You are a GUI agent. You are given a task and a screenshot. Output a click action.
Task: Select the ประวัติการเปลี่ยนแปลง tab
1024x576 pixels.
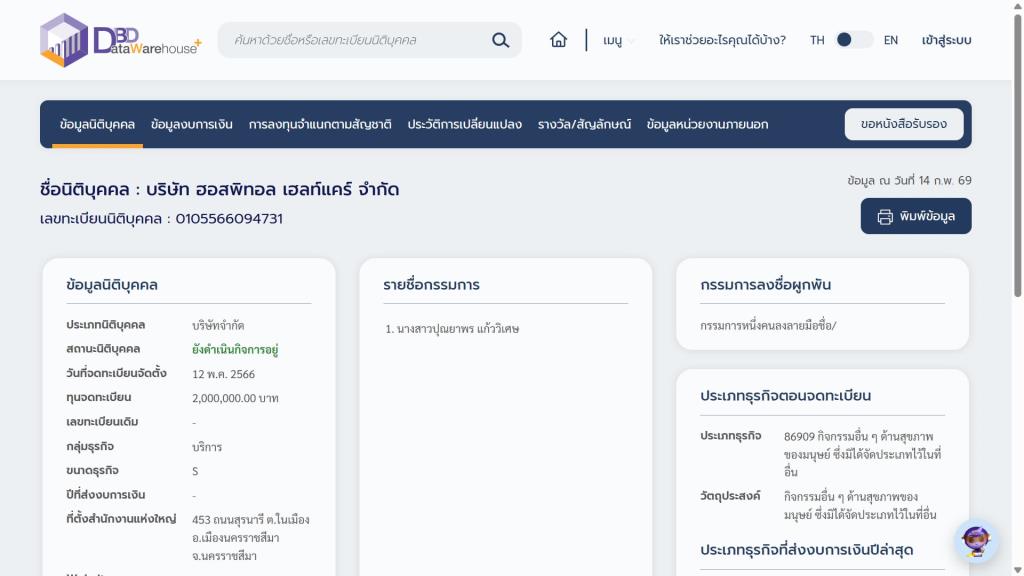(x=464, y=124)
